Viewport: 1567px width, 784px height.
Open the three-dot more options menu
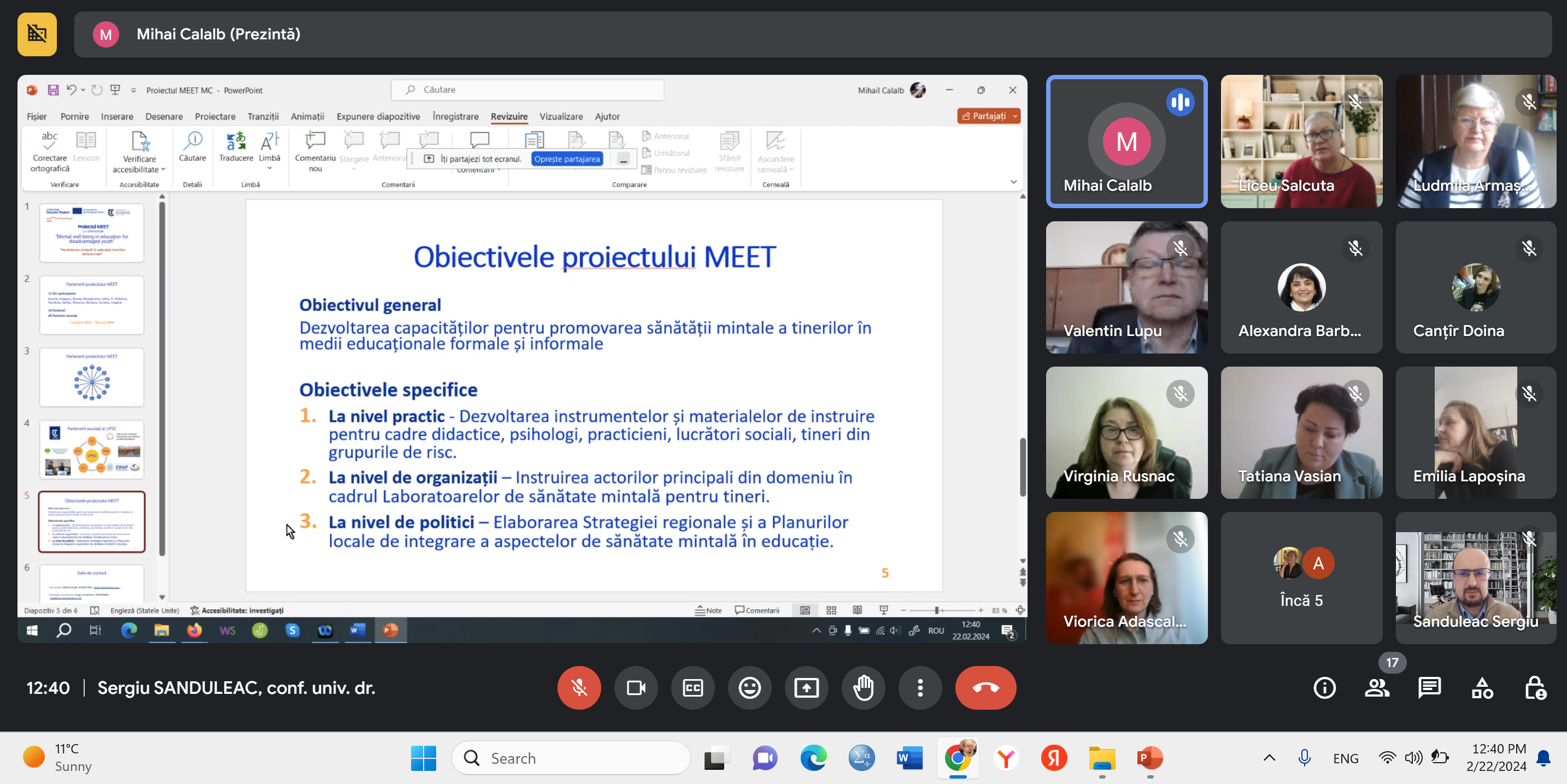click(920, 688)
